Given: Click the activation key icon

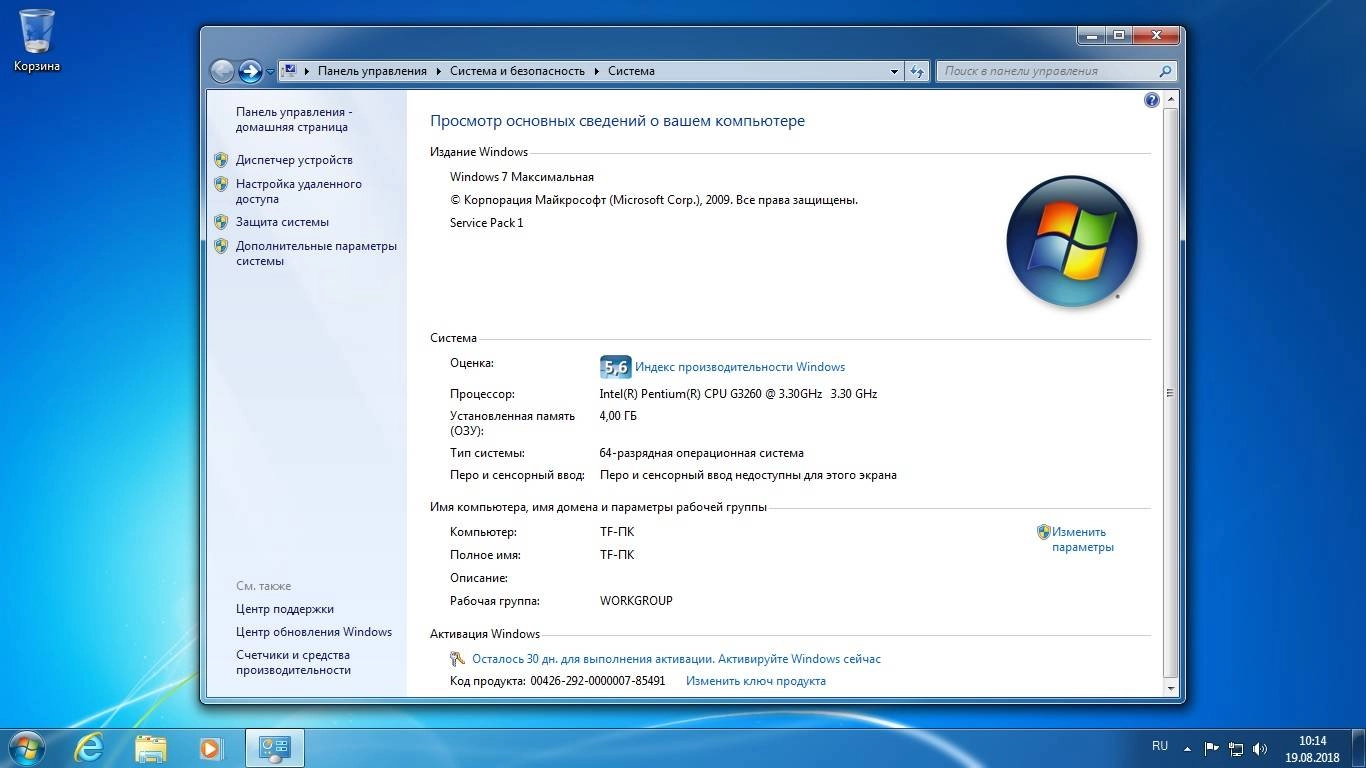Looking at the screenshot, I should (458, 659).
